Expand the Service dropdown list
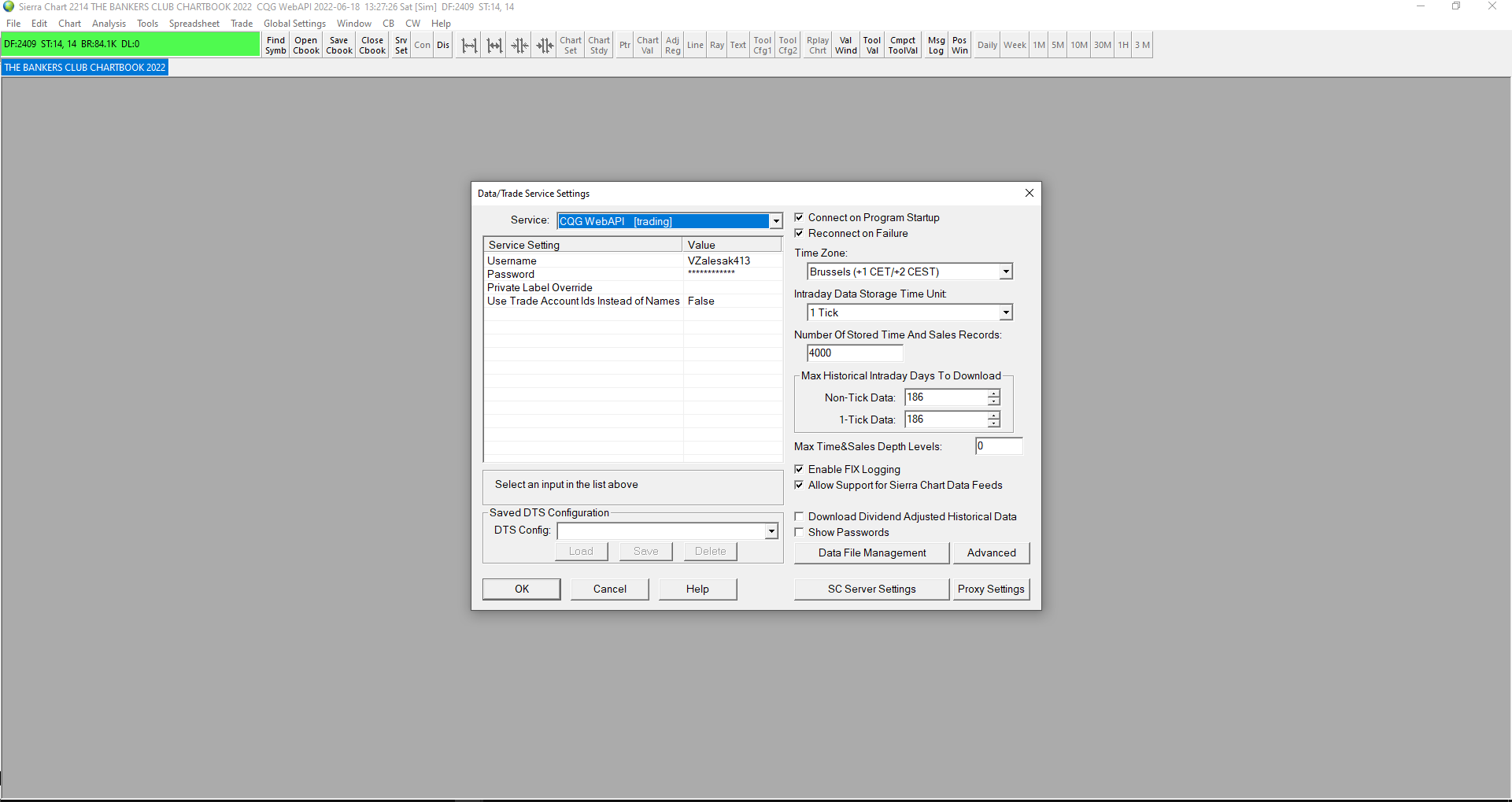The height and width of the screenshot is (802, 1512). (776, 221)
